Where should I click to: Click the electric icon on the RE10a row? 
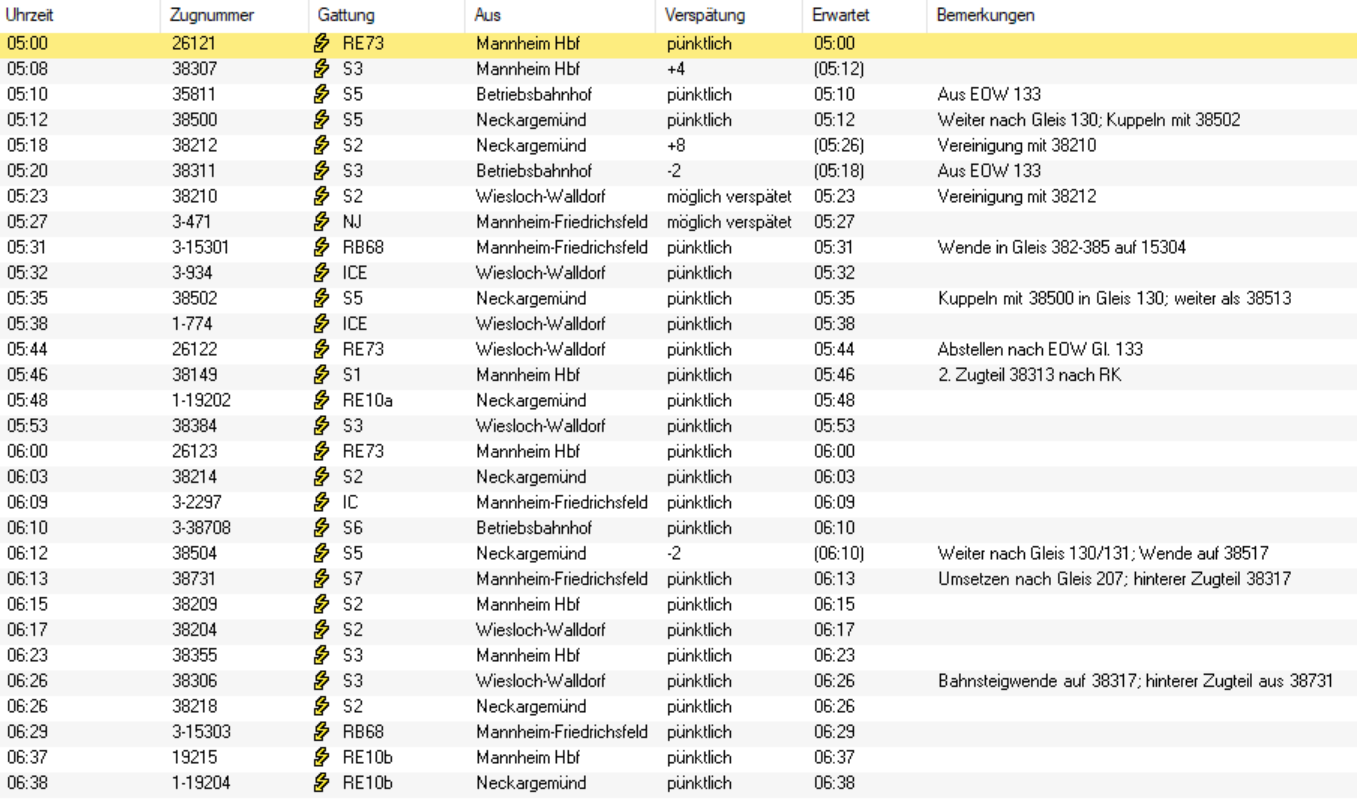(x=321, y=400)
